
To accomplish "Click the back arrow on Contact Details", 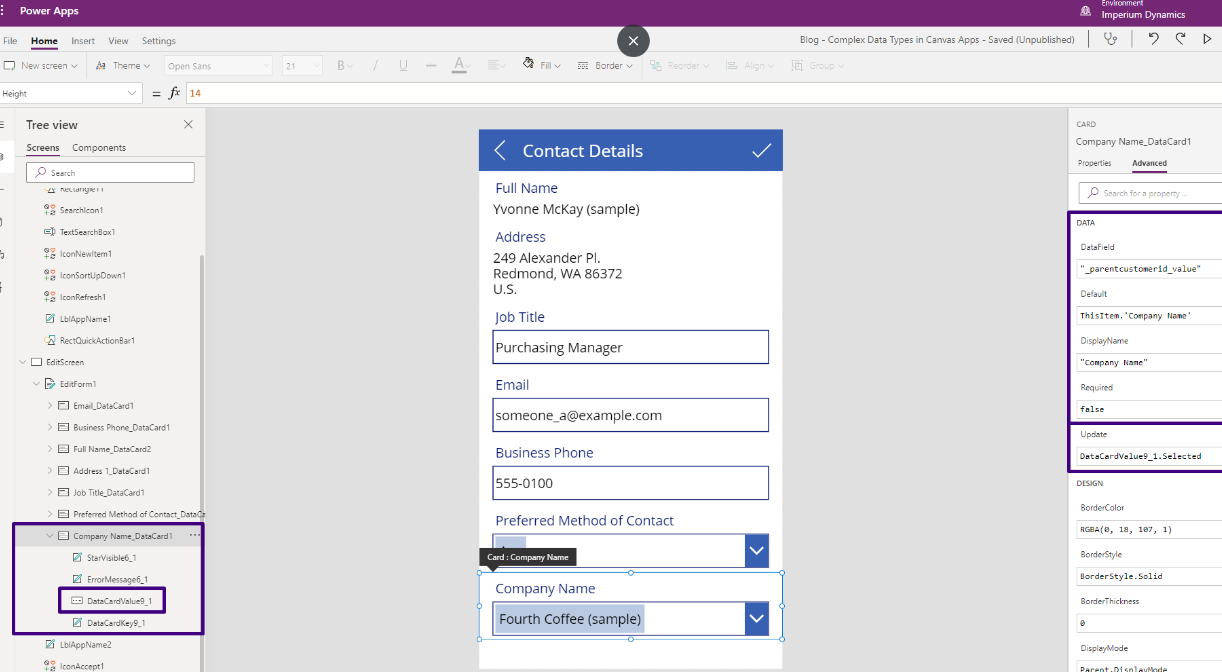I will (x=499, y=150).
